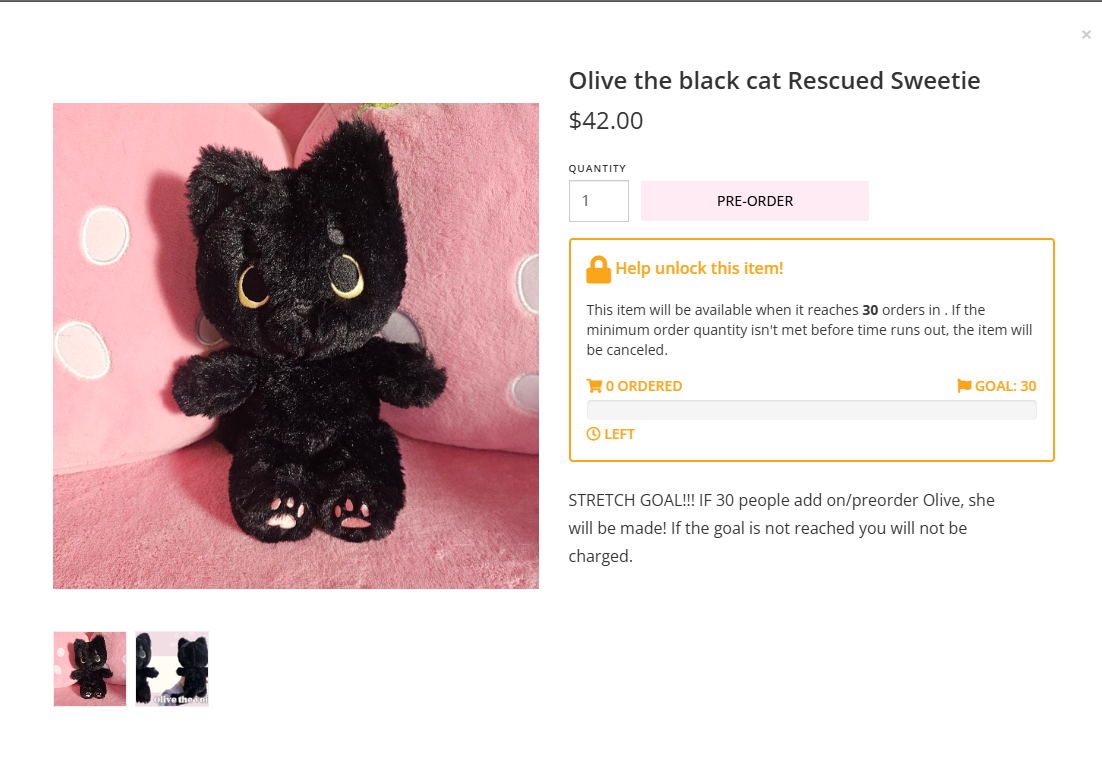Focus the quantity input field
Screen dimensions: 1102x779
click(598, 201)
